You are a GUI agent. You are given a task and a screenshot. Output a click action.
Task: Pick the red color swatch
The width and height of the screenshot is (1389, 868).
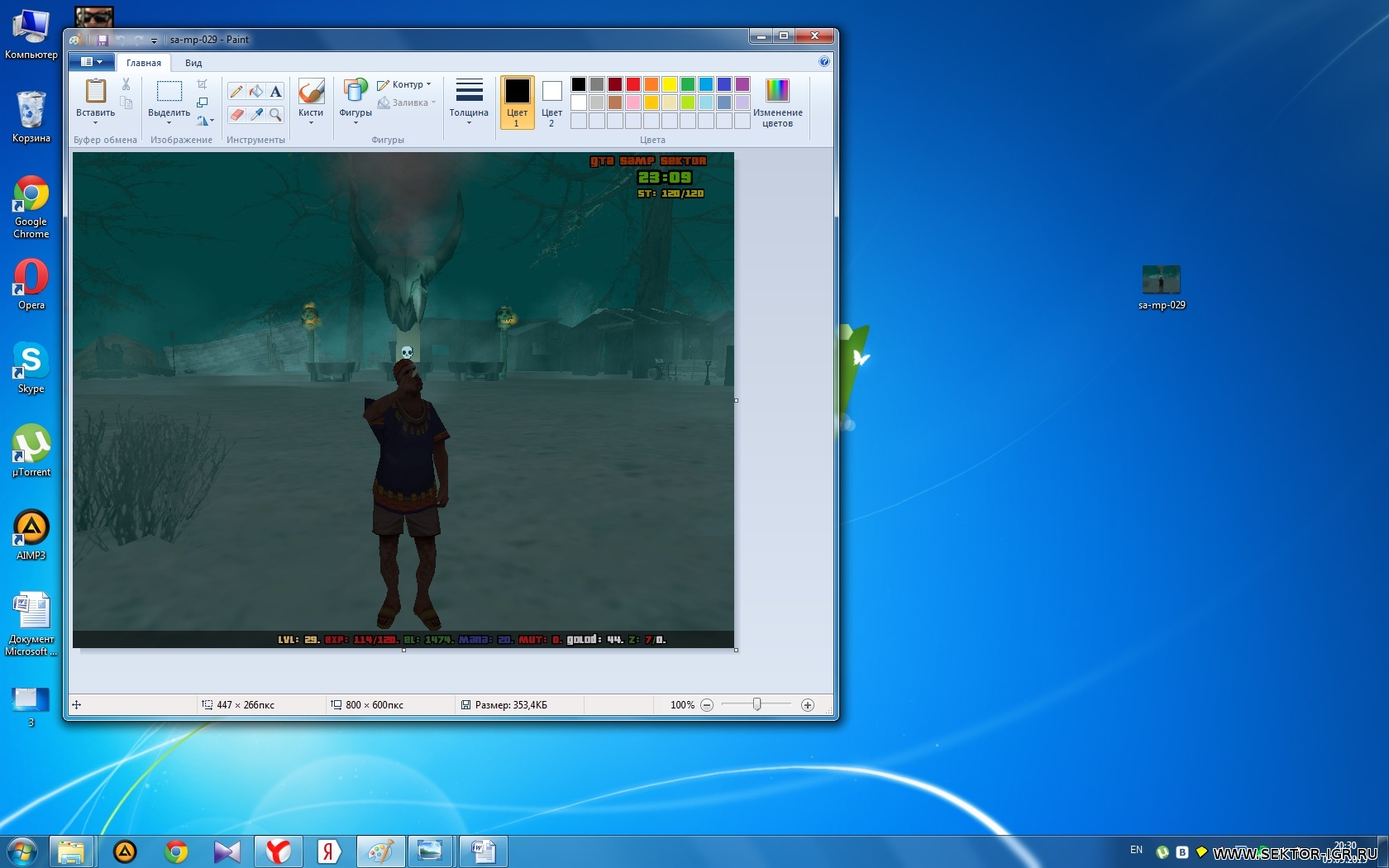click(x=633, y=84)
